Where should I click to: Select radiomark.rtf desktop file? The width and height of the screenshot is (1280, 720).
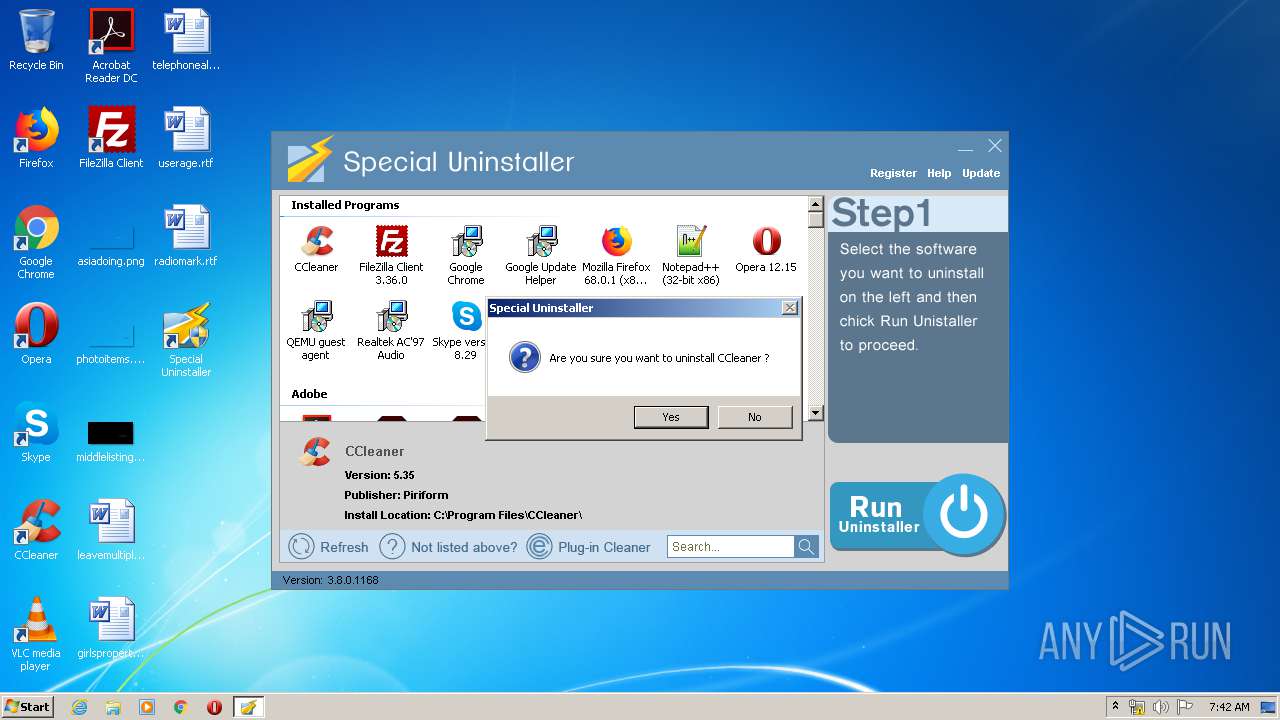click(x=186, y=236)
